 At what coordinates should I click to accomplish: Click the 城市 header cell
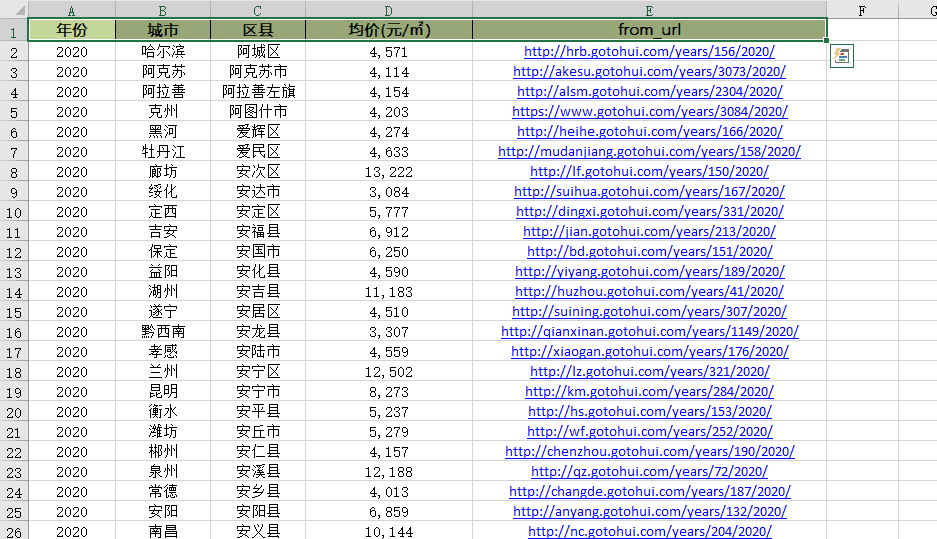[x=163, y=30]
